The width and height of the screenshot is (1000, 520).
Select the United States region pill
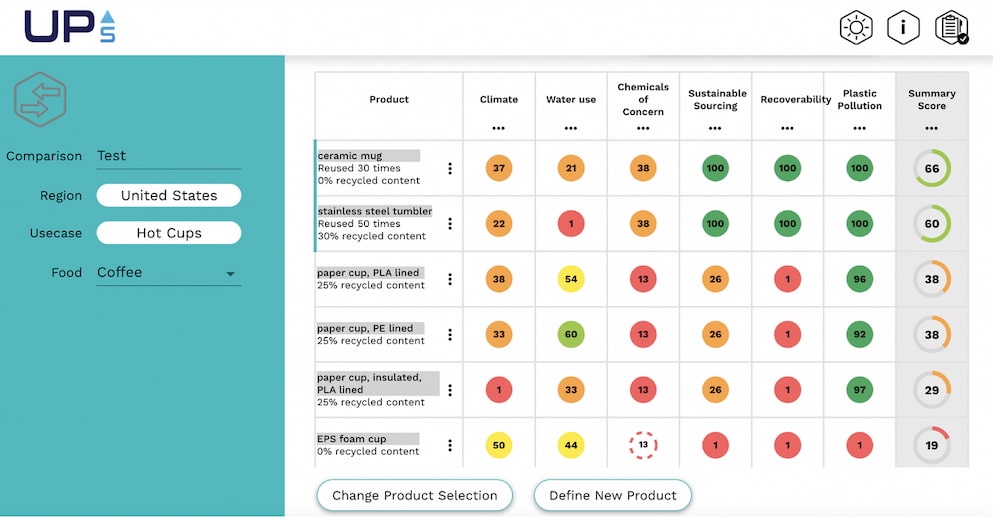[169, 196]
